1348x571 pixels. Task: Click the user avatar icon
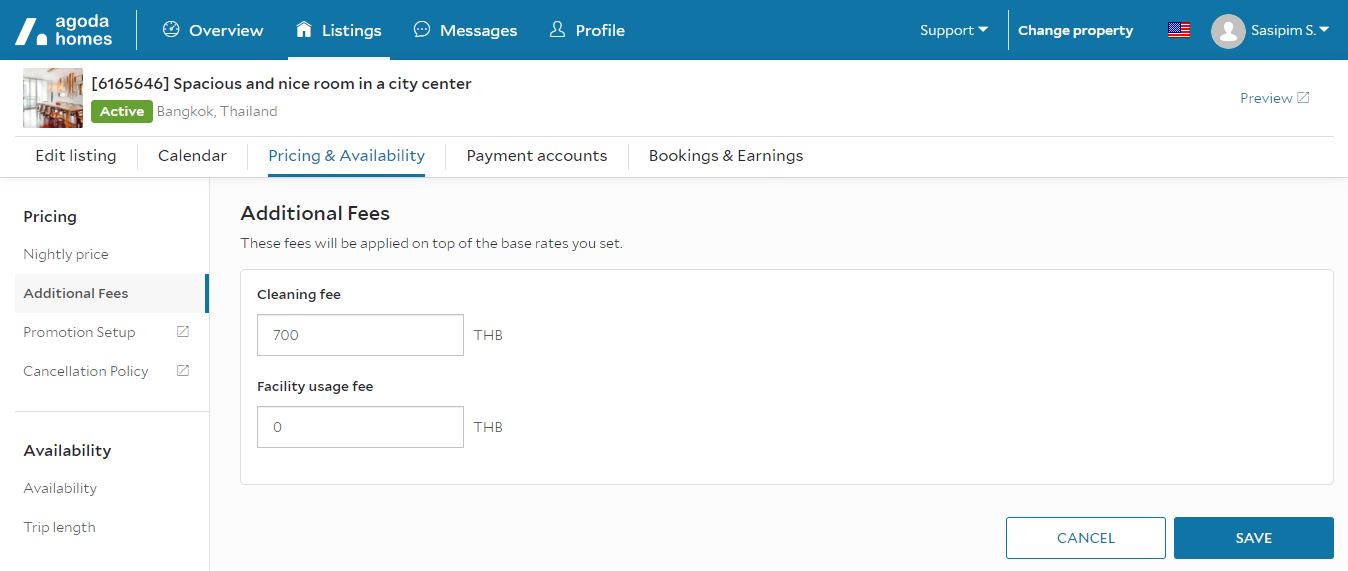tap(1227, 31)
